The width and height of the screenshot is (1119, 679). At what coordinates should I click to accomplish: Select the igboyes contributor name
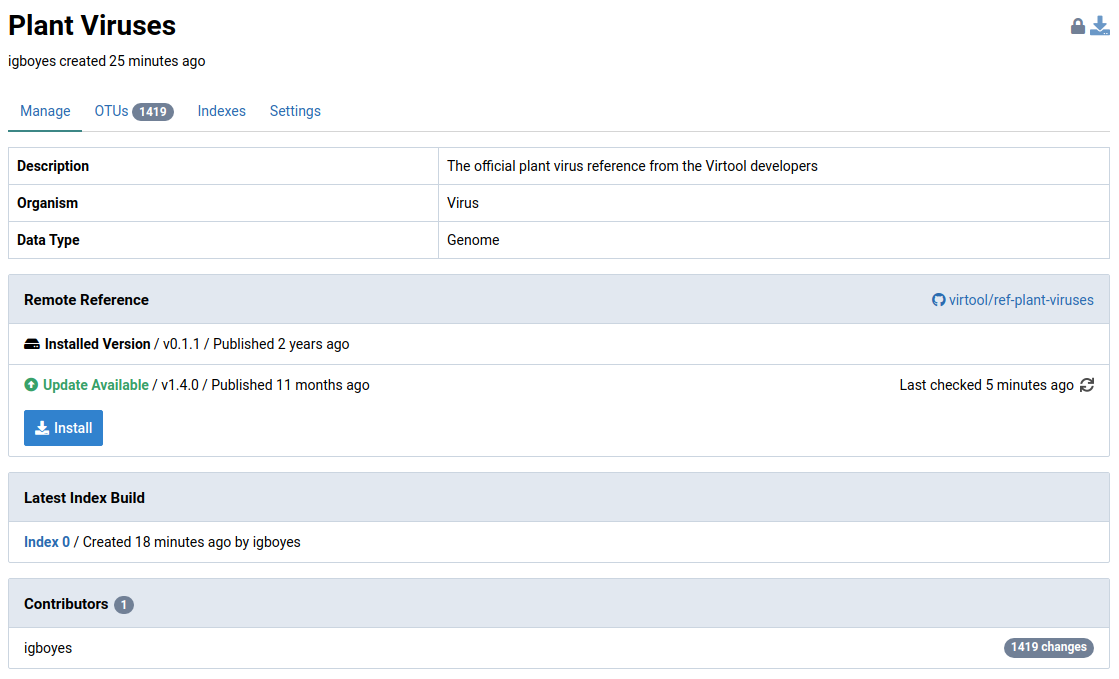click(x=48, y=648)
